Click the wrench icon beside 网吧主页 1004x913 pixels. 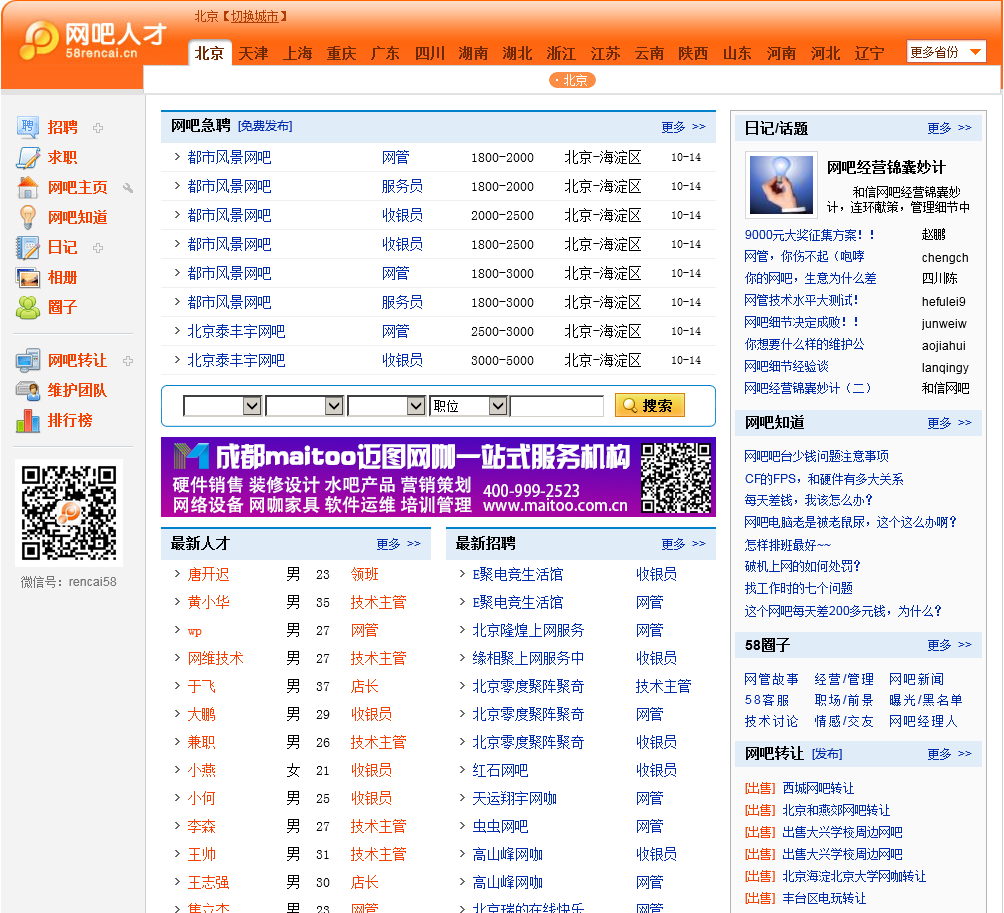coord(128,187)
